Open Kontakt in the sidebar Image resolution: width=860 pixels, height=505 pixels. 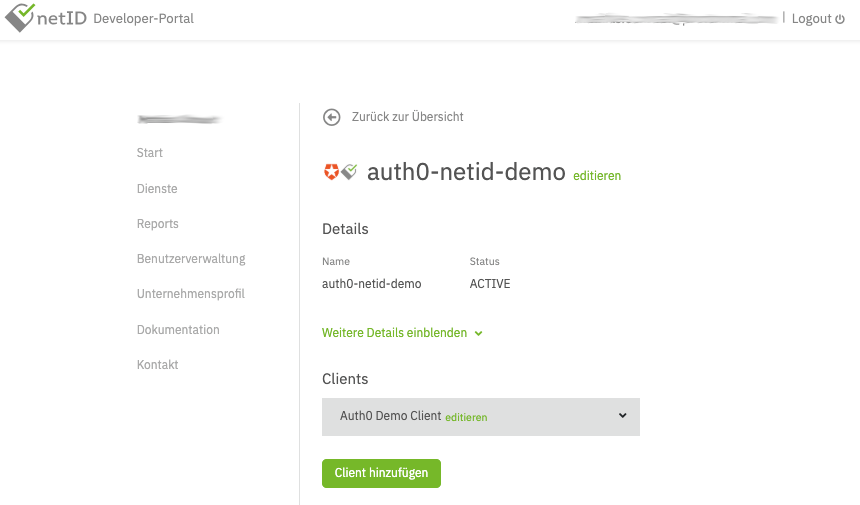click(157, 365)
